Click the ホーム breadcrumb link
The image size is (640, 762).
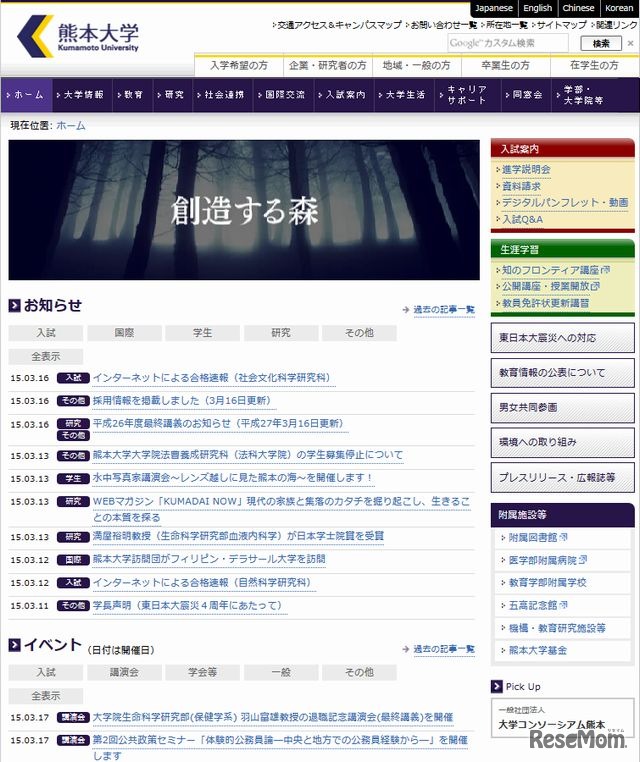pos(71,125)
